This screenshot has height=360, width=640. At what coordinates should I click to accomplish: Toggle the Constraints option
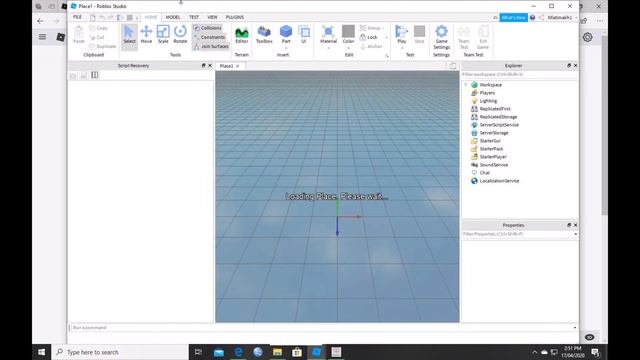[209, 37]
